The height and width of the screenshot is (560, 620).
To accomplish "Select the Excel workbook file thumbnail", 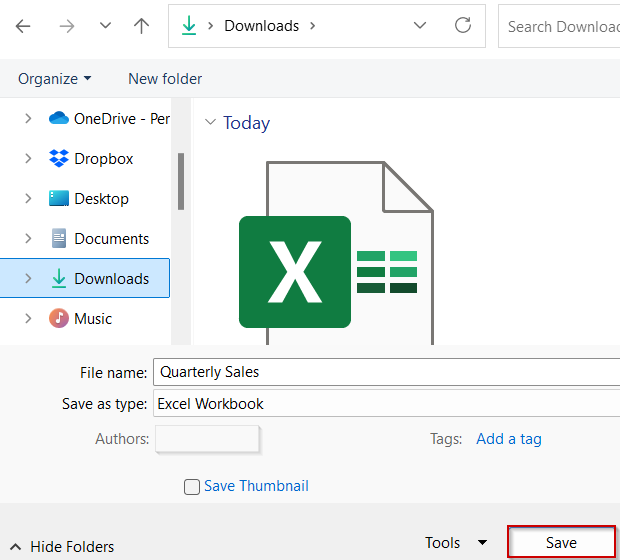I will click(336, 252).
